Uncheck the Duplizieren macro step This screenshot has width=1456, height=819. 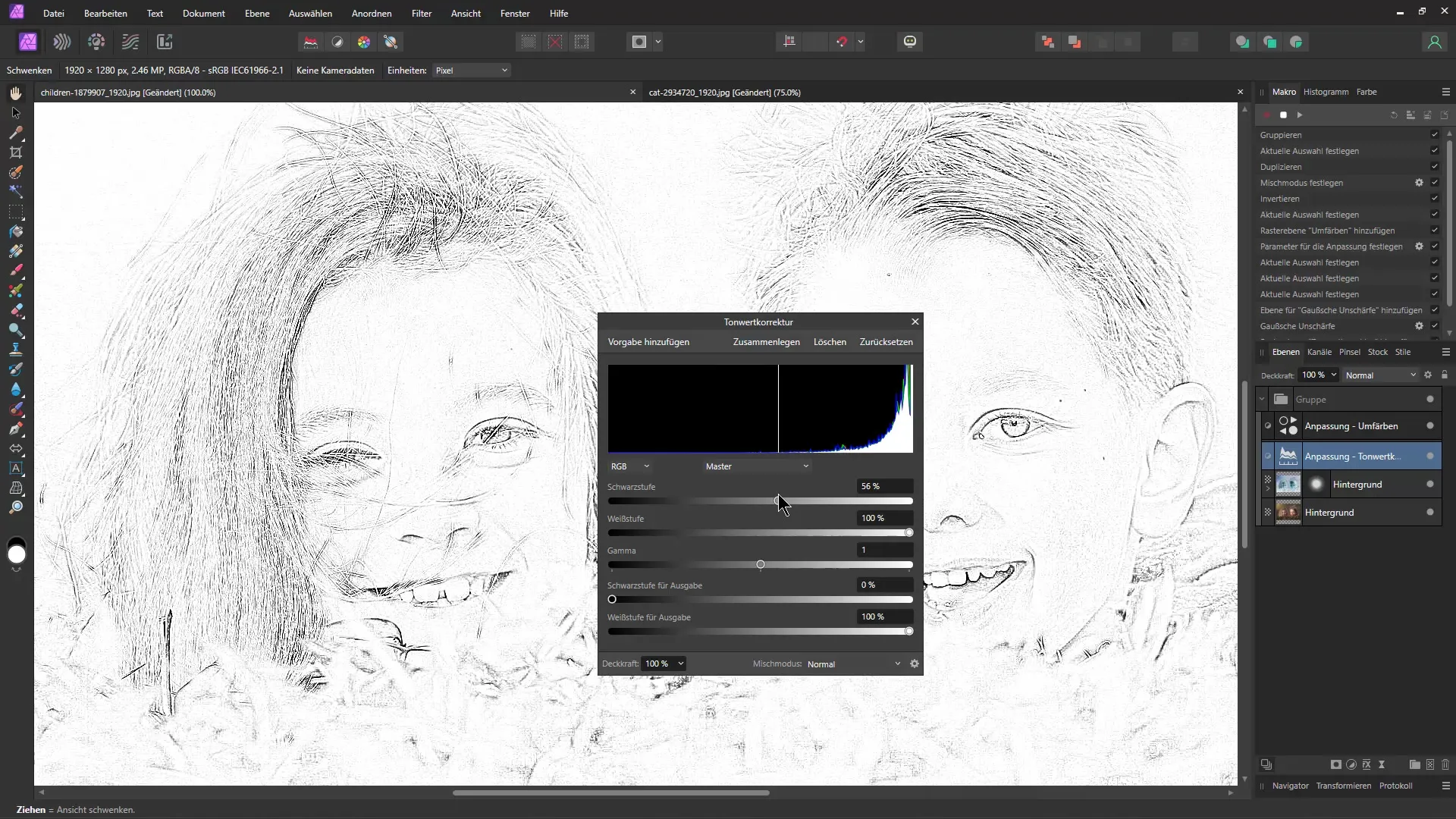pyautogui.click(x=1434, y=167)
